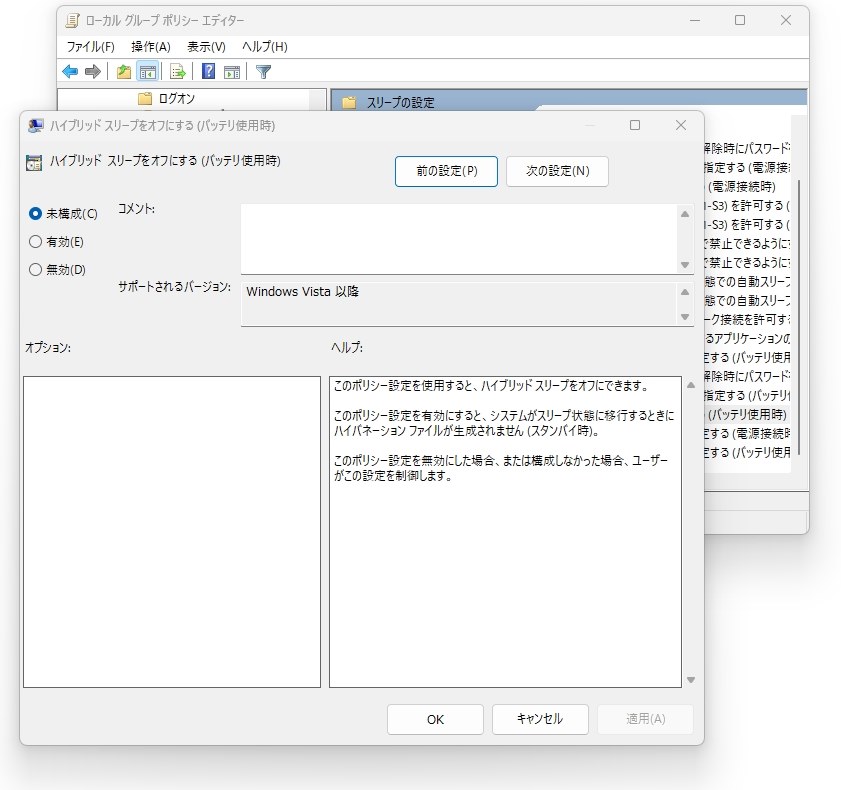Maximize the policy setting dialog
Viewport: 841px width, 790px height.
coord(635,125)
